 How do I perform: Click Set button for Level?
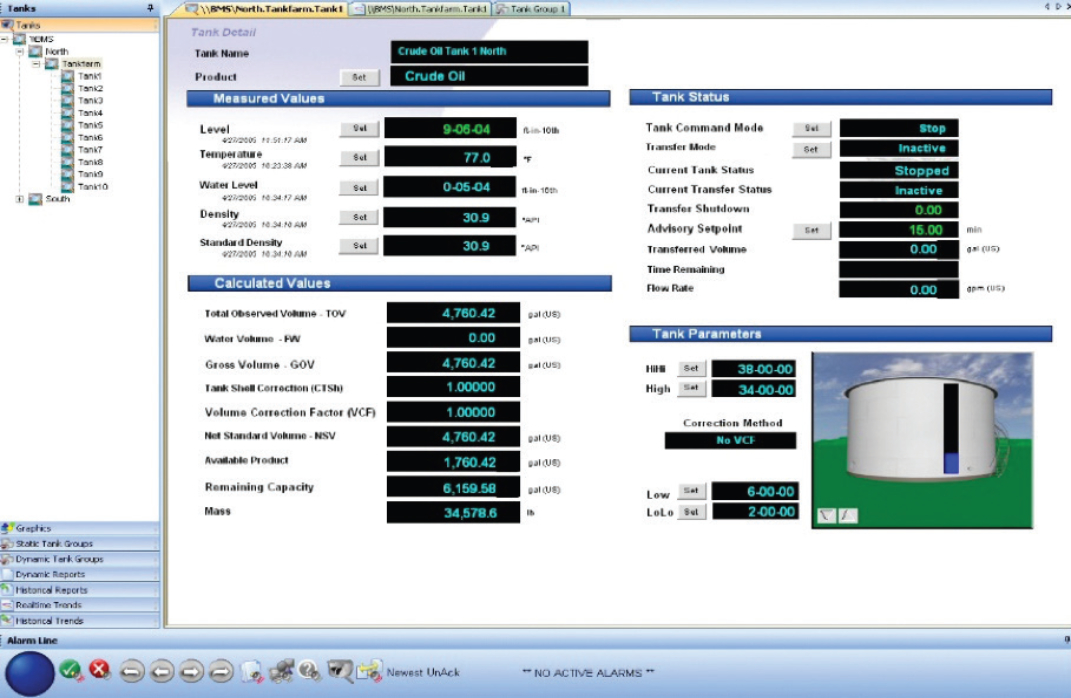(x=359, y=128)
